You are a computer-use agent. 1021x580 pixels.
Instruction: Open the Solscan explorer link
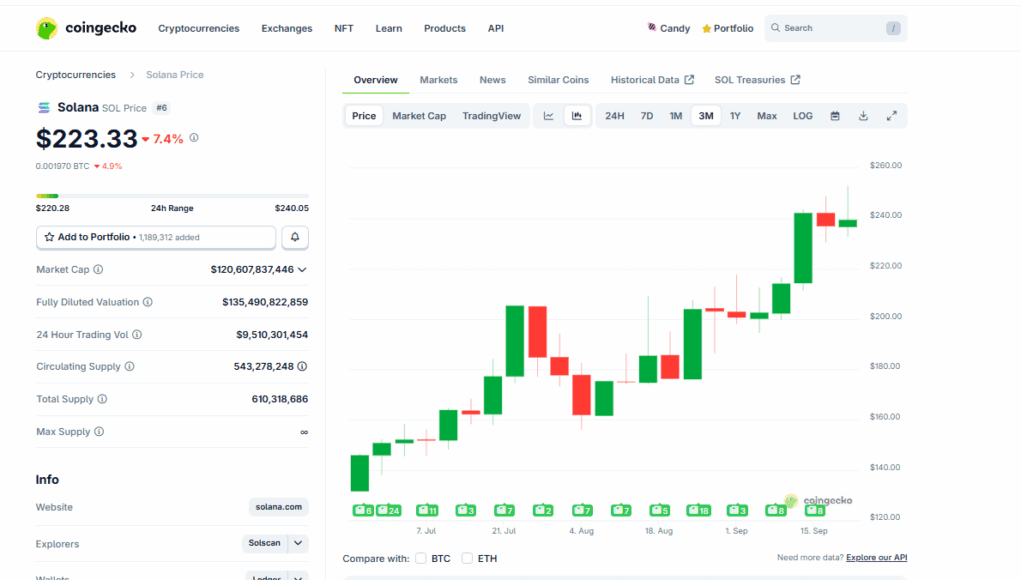[264, 543]
